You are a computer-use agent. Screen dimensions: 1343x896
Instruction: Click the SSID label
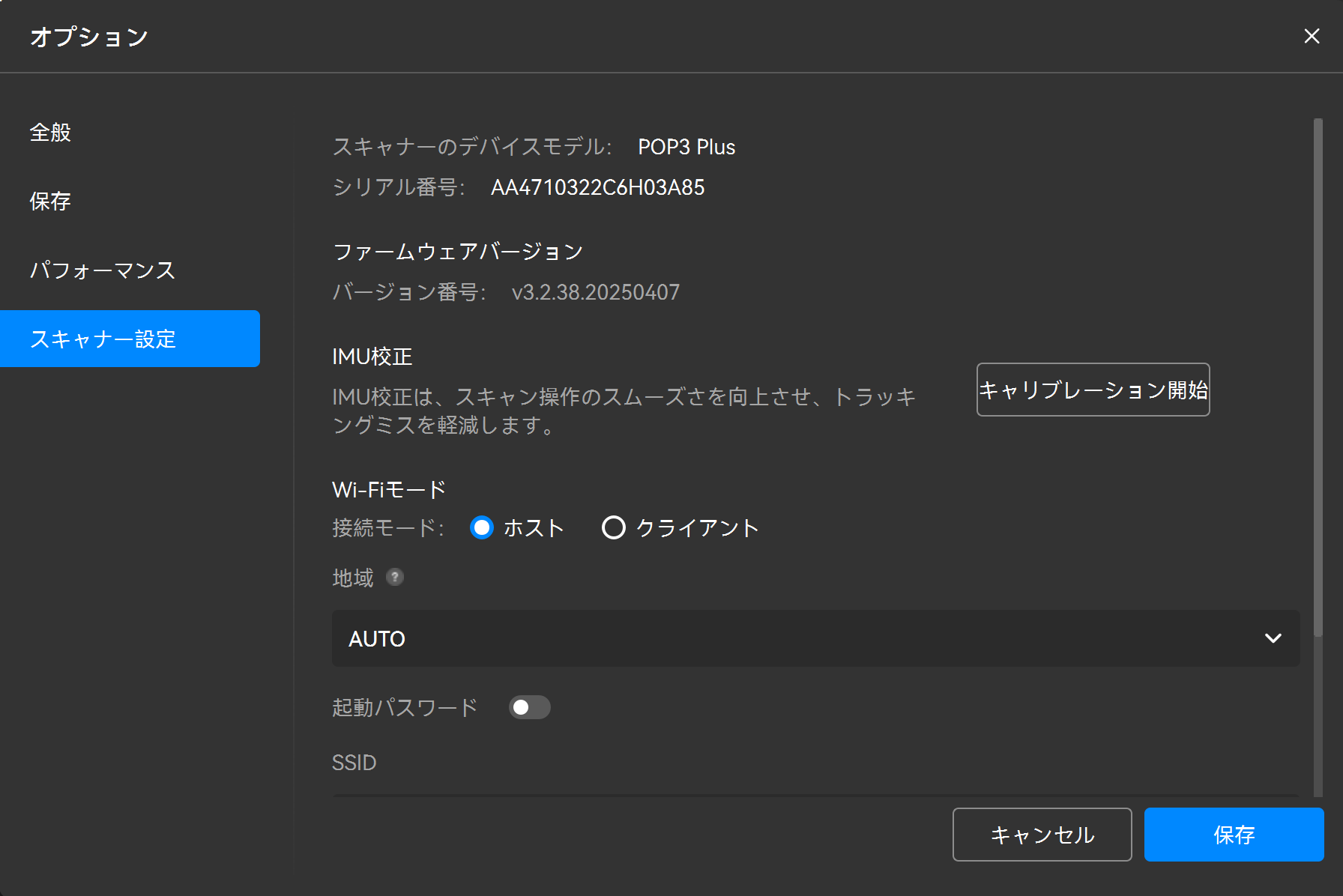[354, 763]
